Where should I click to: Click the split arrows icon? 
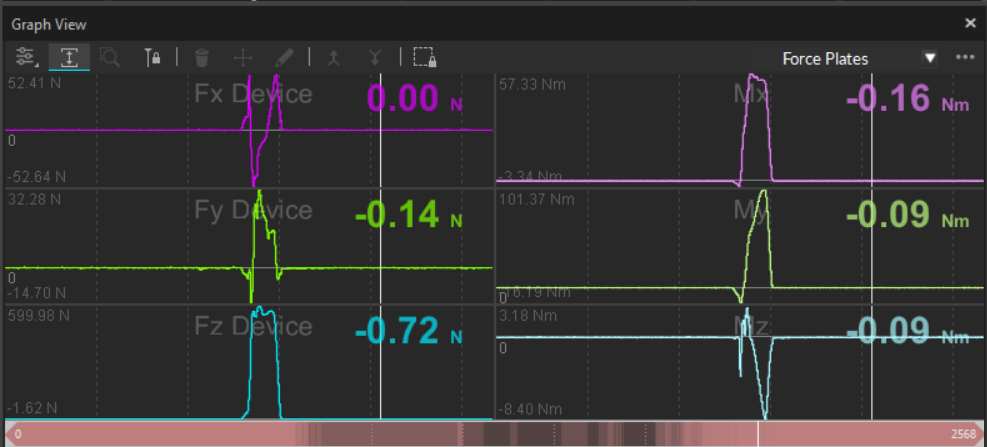point(375,58)
